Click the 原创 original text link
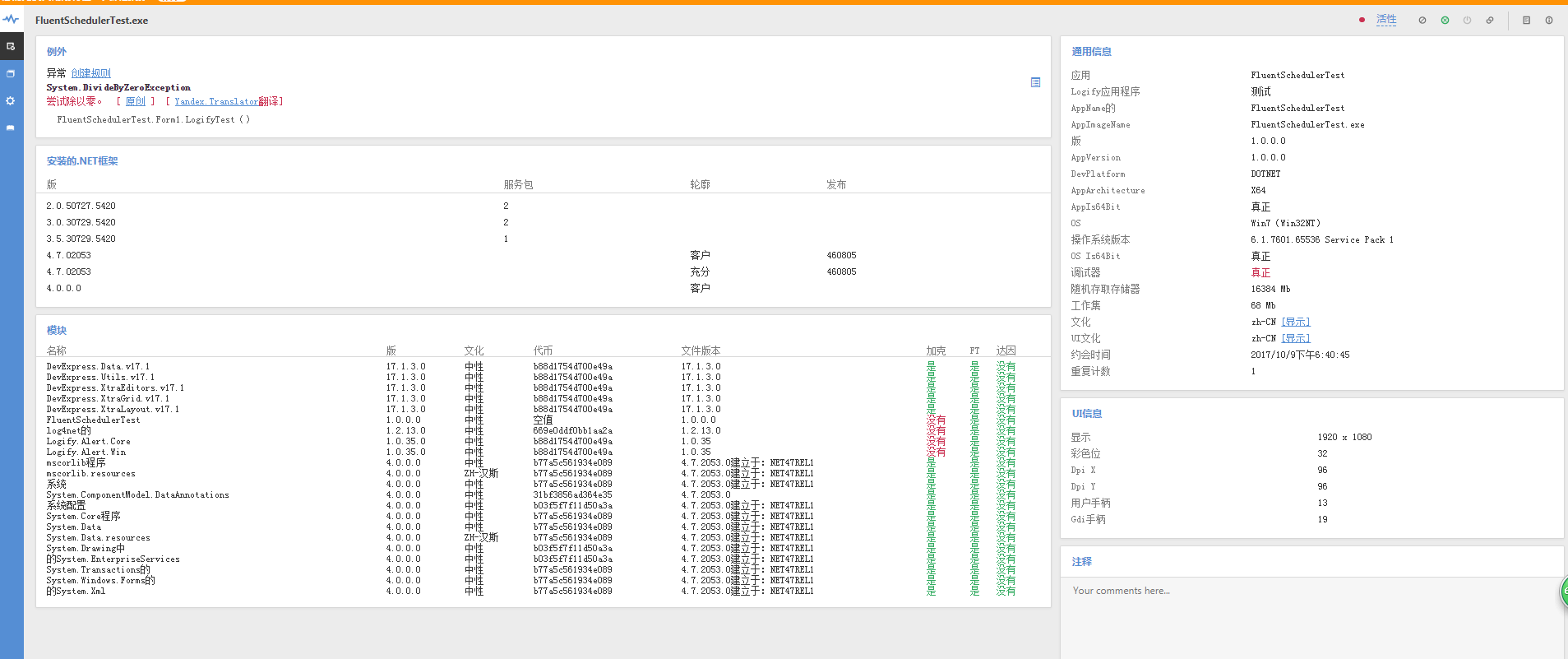 [x=135, y=101]
